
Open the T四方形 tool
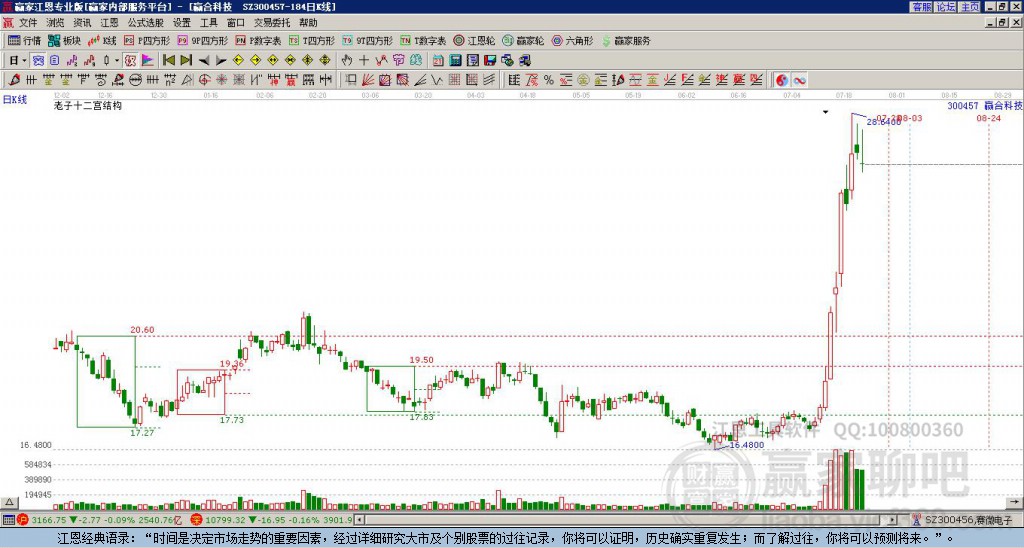coord(312,40)
